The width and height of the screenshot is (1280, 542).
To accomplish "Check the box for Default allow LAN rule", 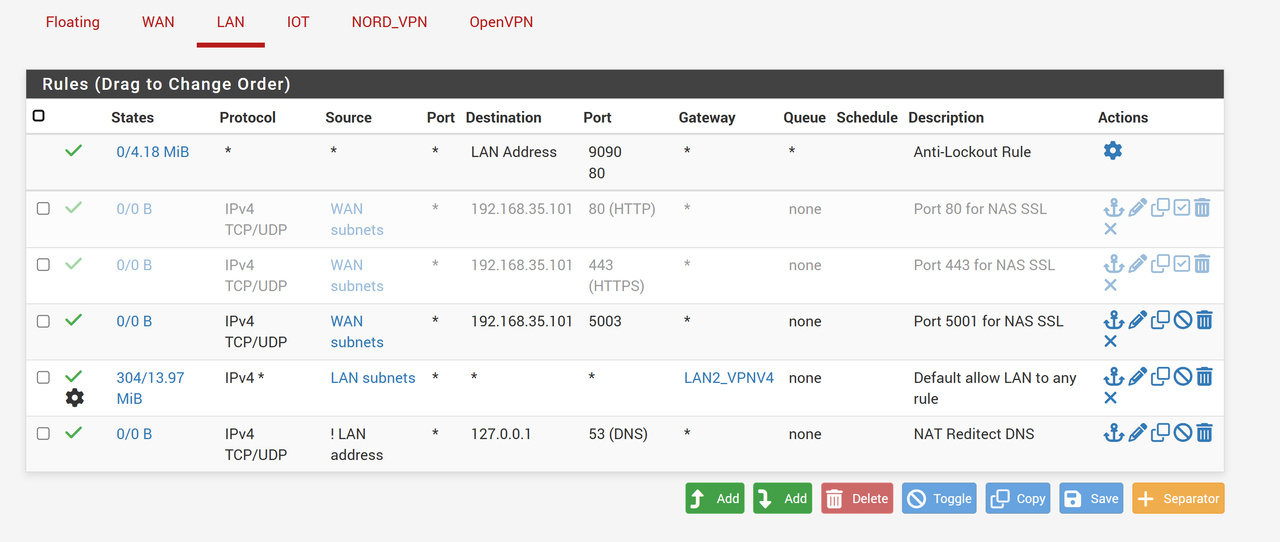I will (43, 378).
